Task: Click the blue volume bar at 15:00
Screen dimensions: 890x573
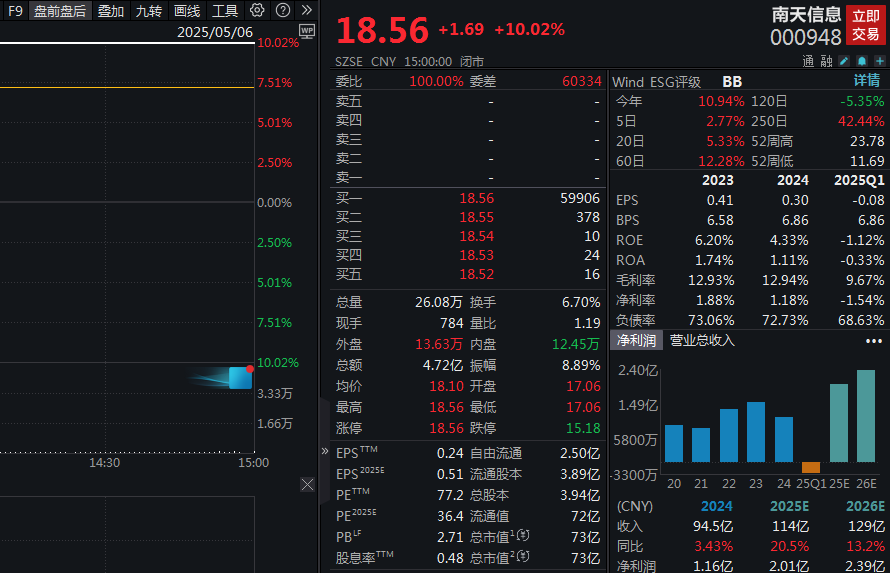Action: (240, 378)
